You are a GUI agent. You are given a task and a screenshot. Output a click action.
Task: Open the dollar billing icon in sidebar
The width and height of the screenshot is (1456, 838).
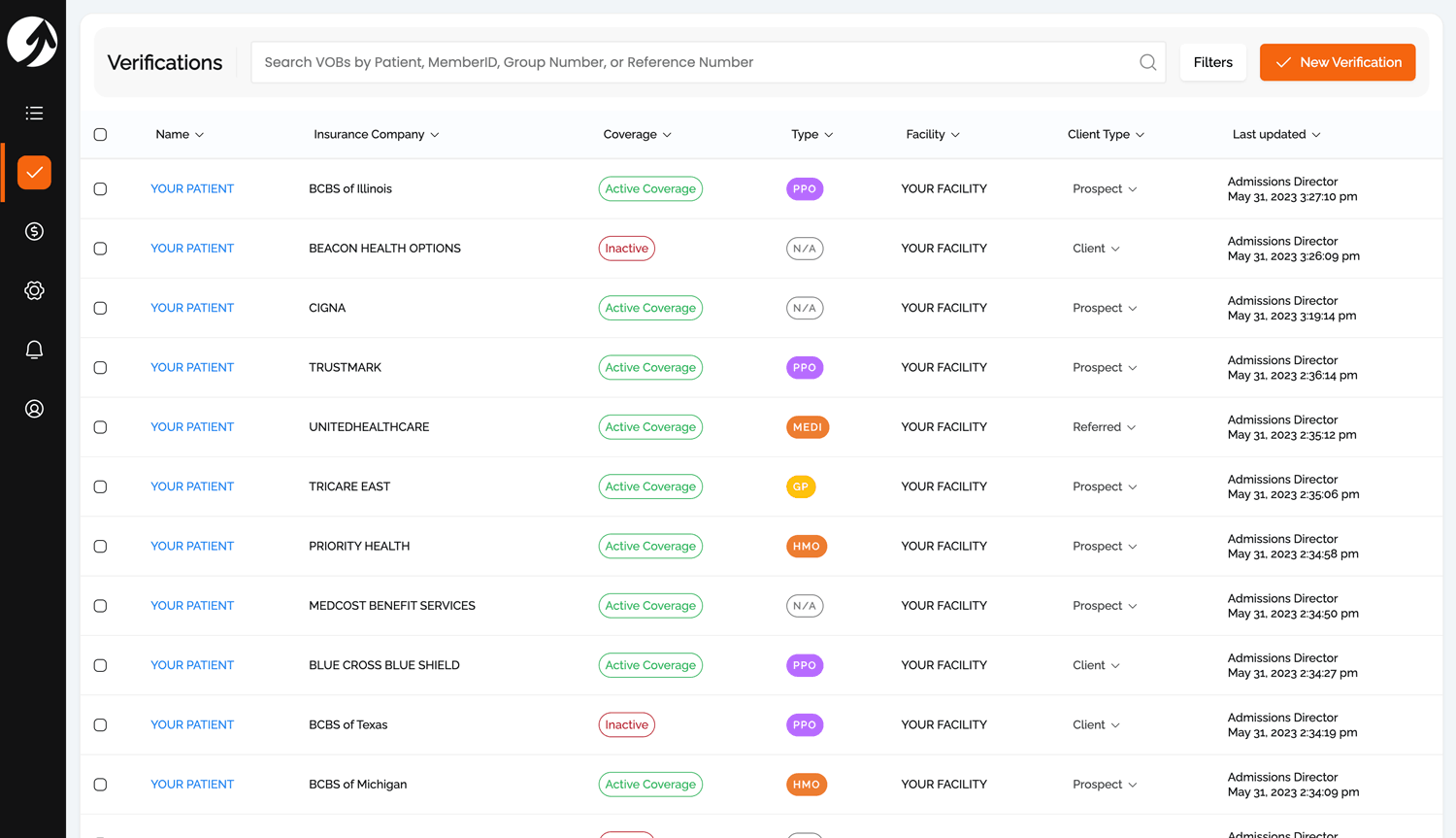click(x=34, y=231)
